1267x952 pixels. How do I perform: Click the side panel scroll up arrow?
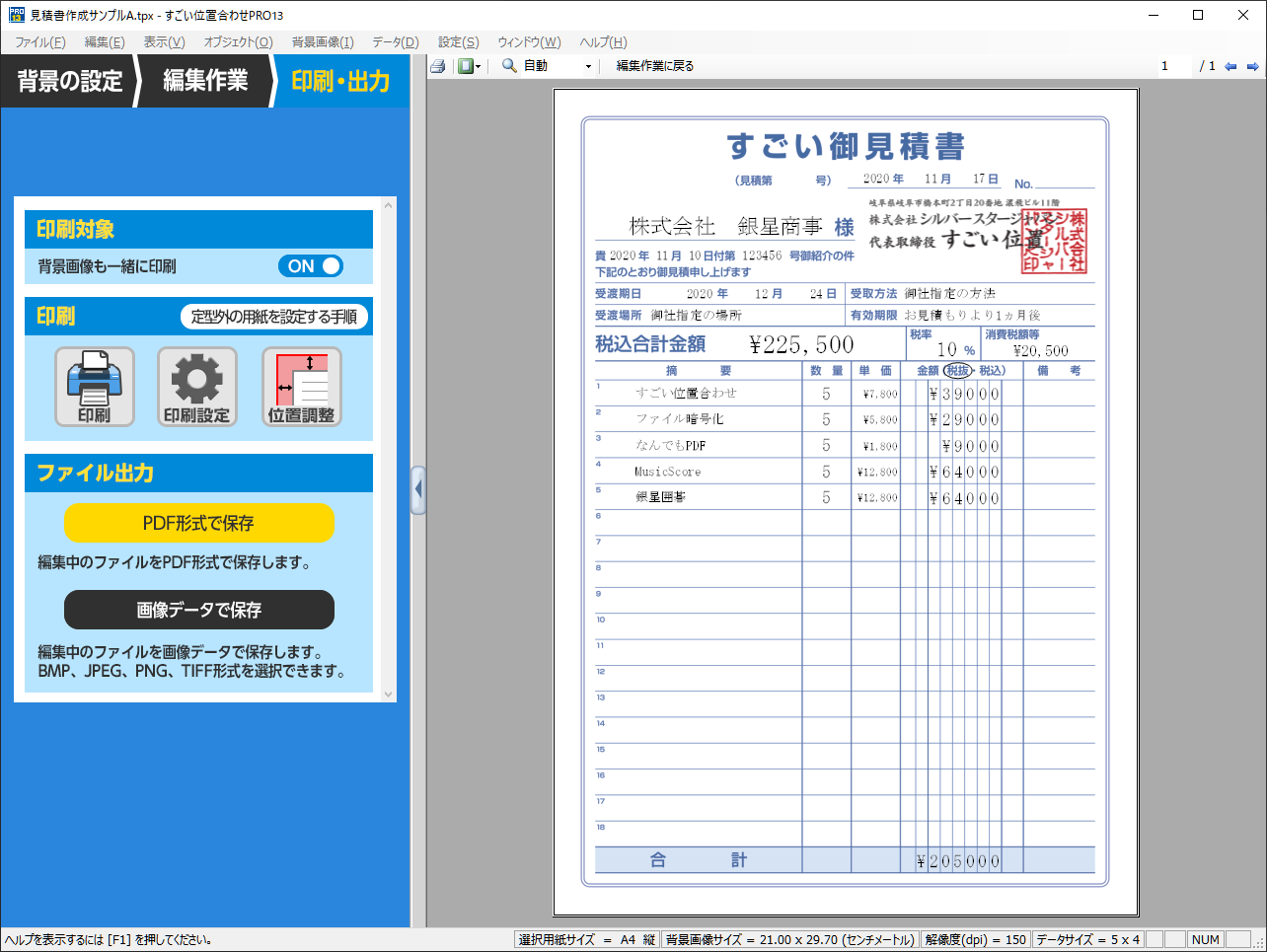388,205
